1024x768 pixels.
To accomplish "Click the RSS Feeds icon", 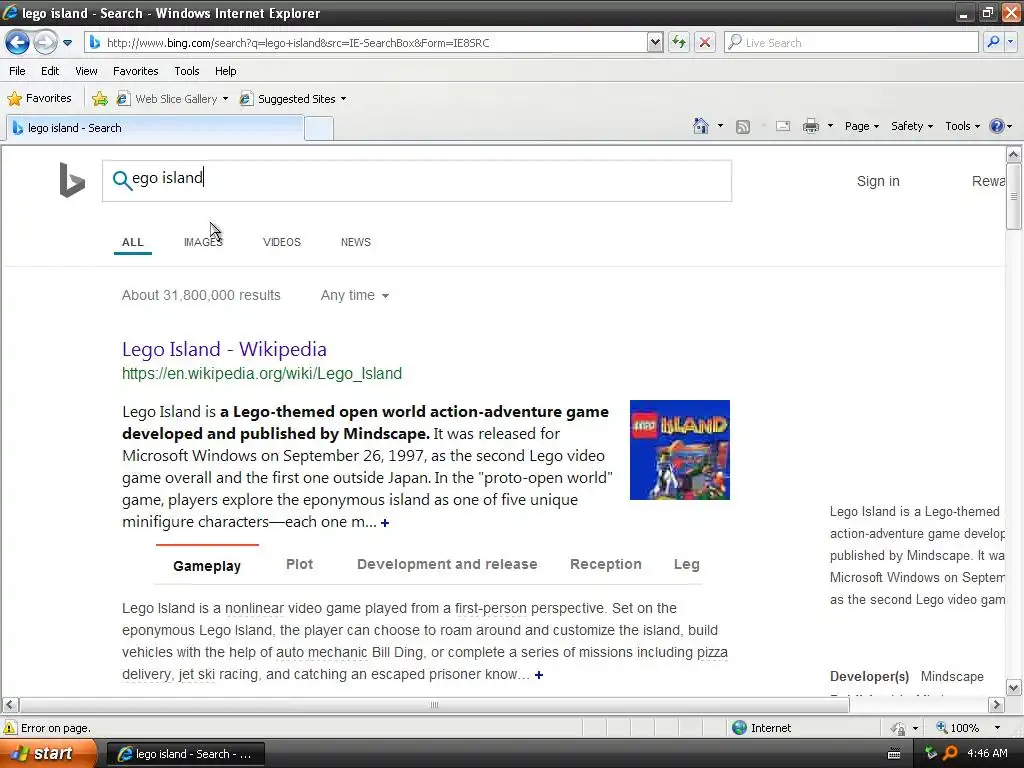I will [743, 127].
